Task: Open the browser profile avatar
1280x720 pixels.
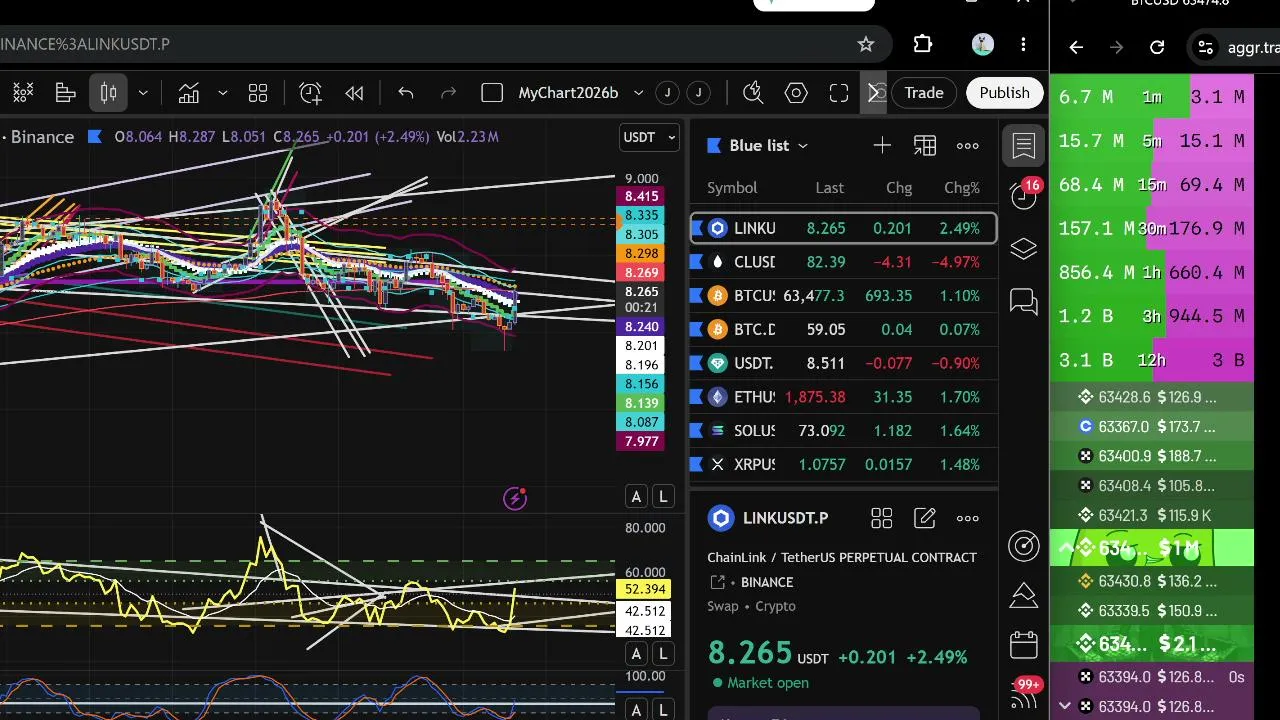Action: pyautogui.click(x=982, y=44)
